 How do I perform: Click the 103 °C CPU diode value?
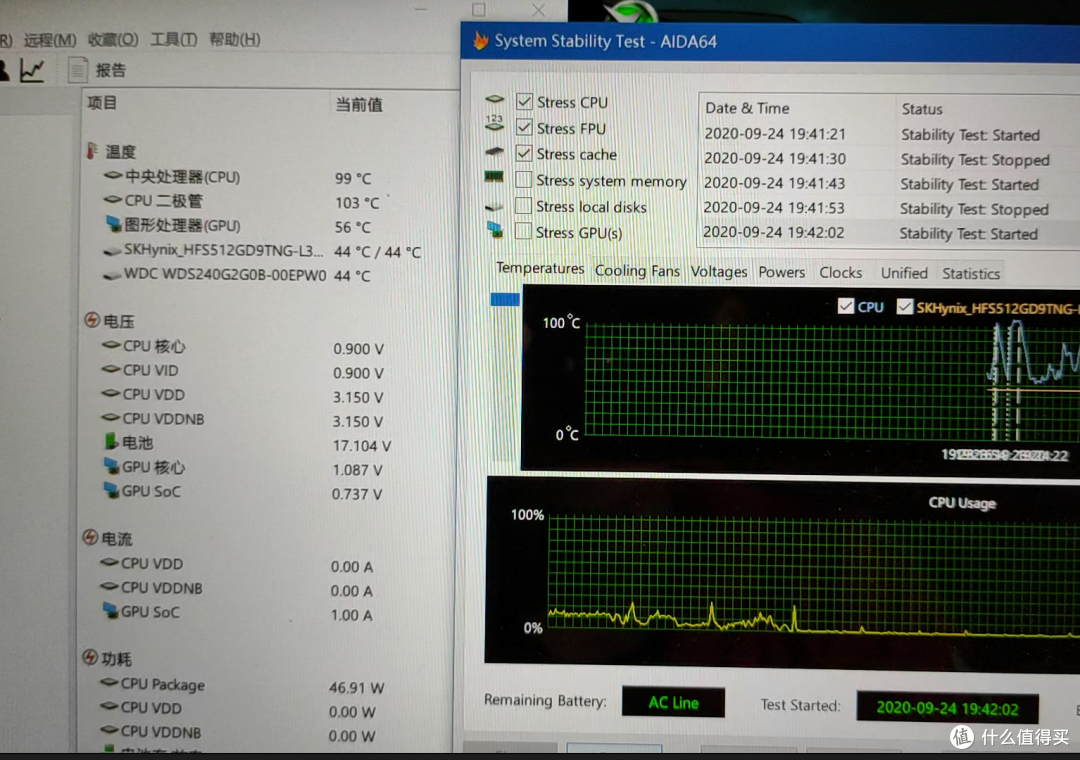coord(357,203)
